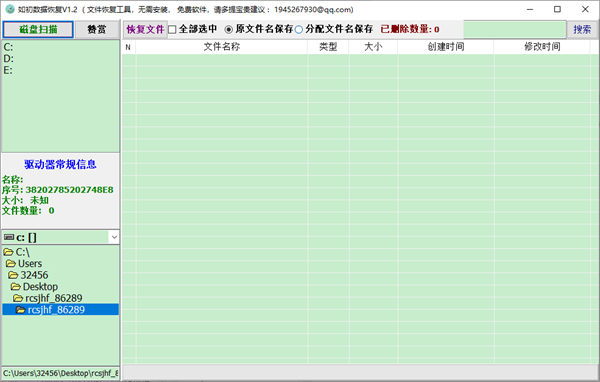Select the Users folder in the tree
The width and height of the screenshot is (600, 382).
tap(24, 263)
